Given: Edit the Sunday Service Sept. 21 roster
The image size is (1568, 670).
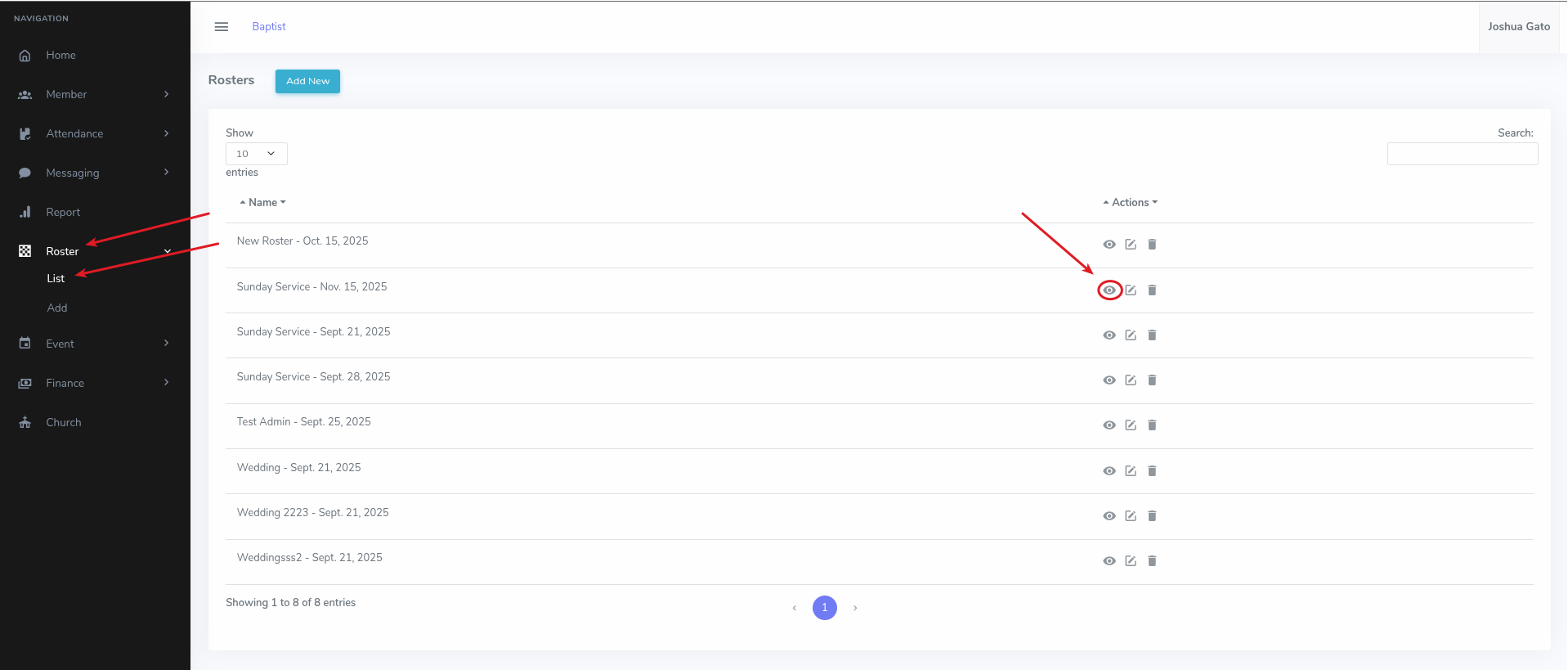Looking at the screenshot, I should pyautogui.click(x=1131, y=335).
